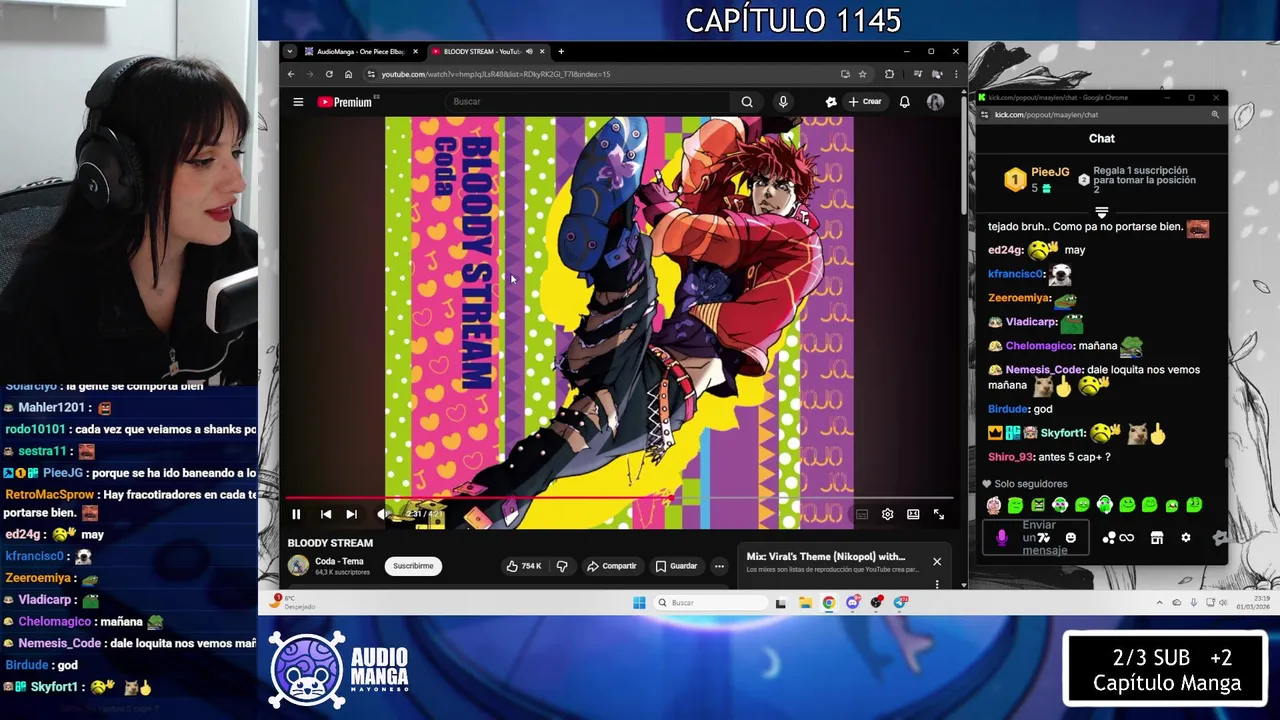Select the purple microphone emote
Screen dimensions: 1280x720
(1001, 538)
